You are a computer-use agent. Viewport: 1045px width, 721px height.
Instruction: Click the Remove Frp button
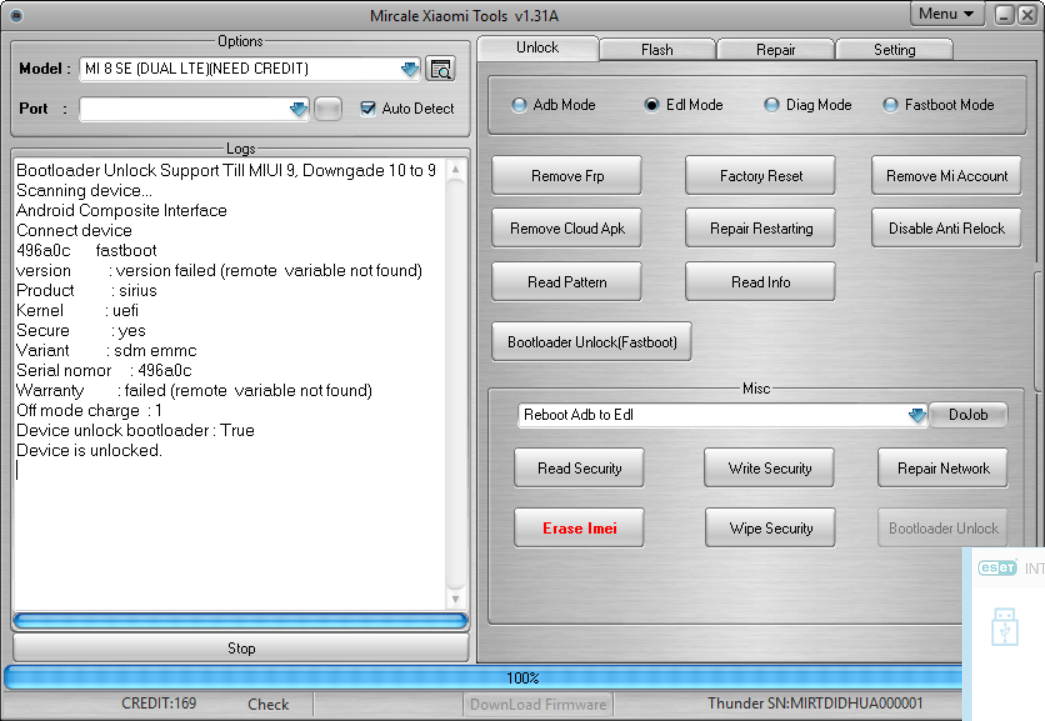[x=567, y=176]
